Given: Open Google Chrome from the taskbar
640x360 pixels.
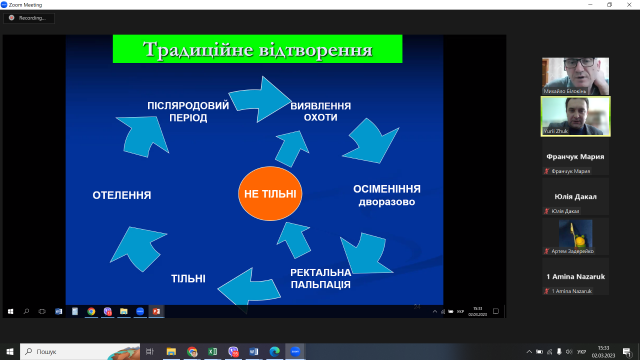Looking at the screenshot, I should pyautogui.click(x=192, y=351).
